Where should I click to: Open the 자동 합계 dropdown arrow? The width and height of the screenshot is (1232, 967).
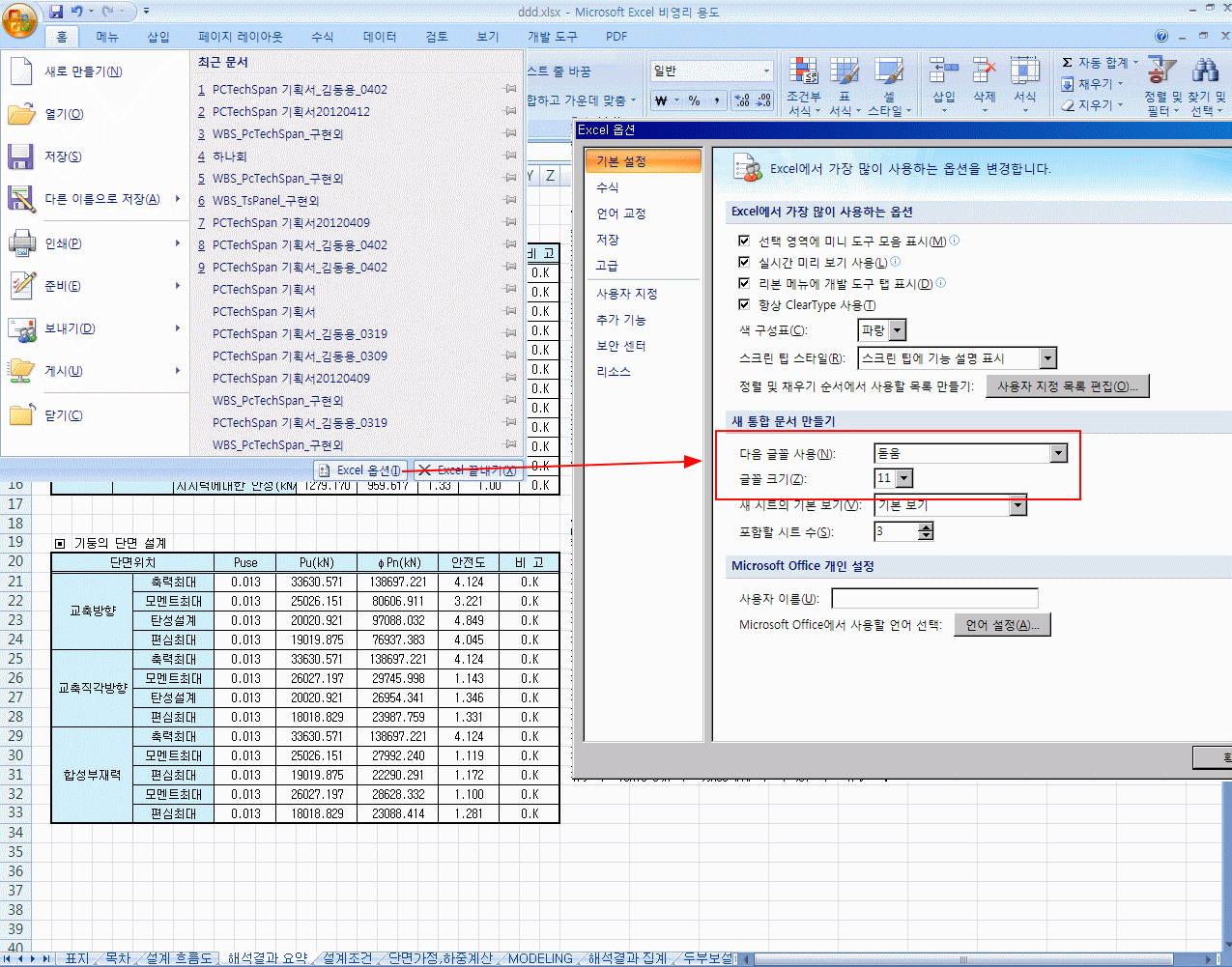(1135, 63)
